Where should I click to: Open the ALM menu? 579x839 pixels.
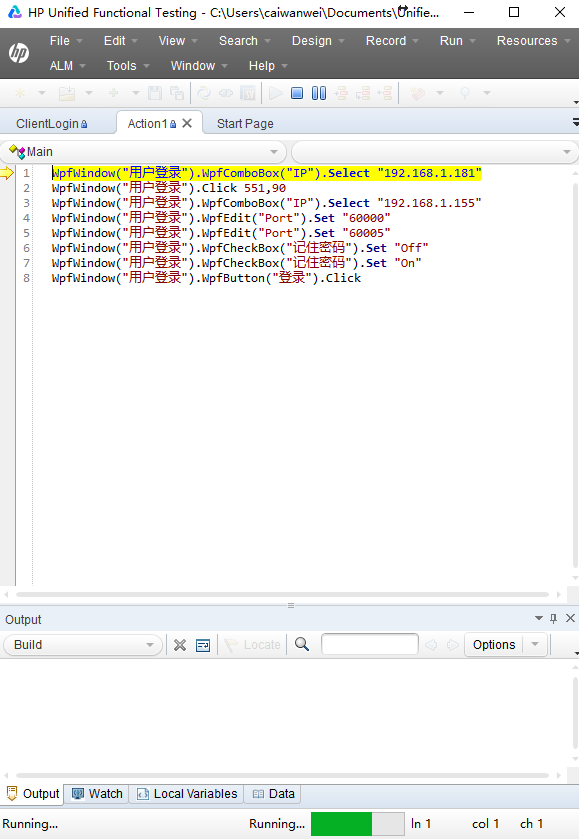point(67,66)
